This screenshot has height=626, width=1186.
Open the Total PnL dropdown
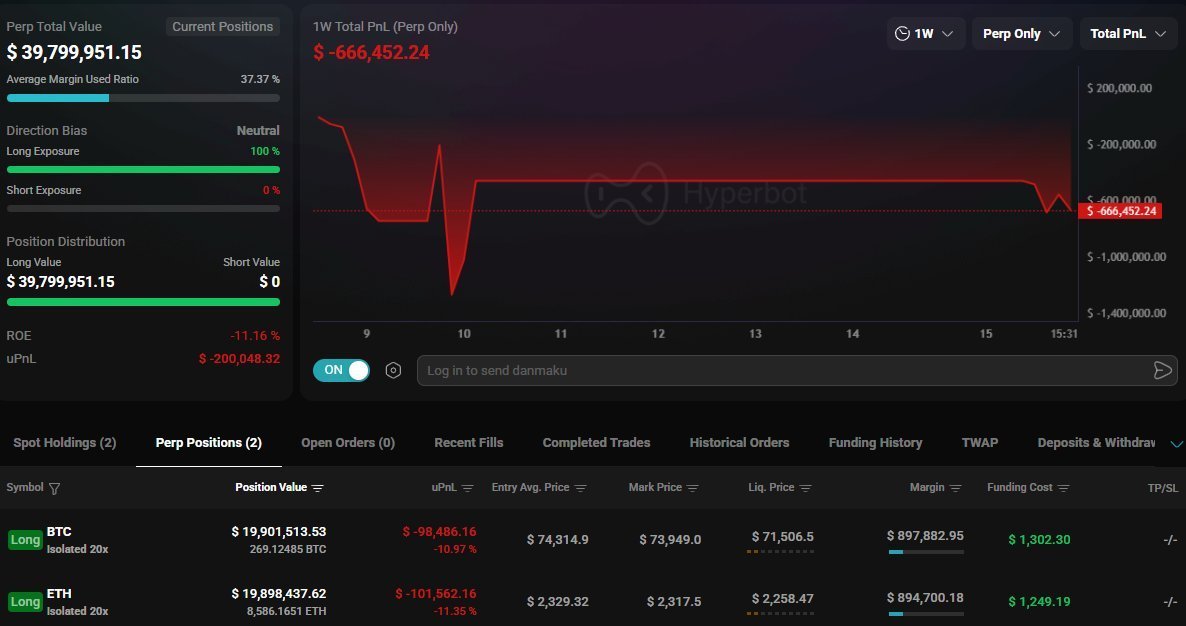click(x=1128, y=33)
